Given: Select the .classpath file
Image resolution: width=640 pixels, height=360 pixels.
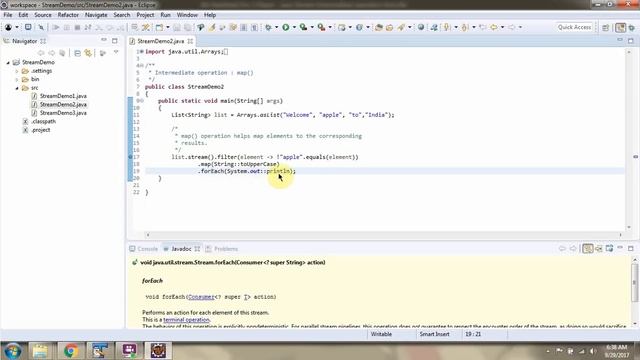Looking at the screenshot, I should coord(43,122).
